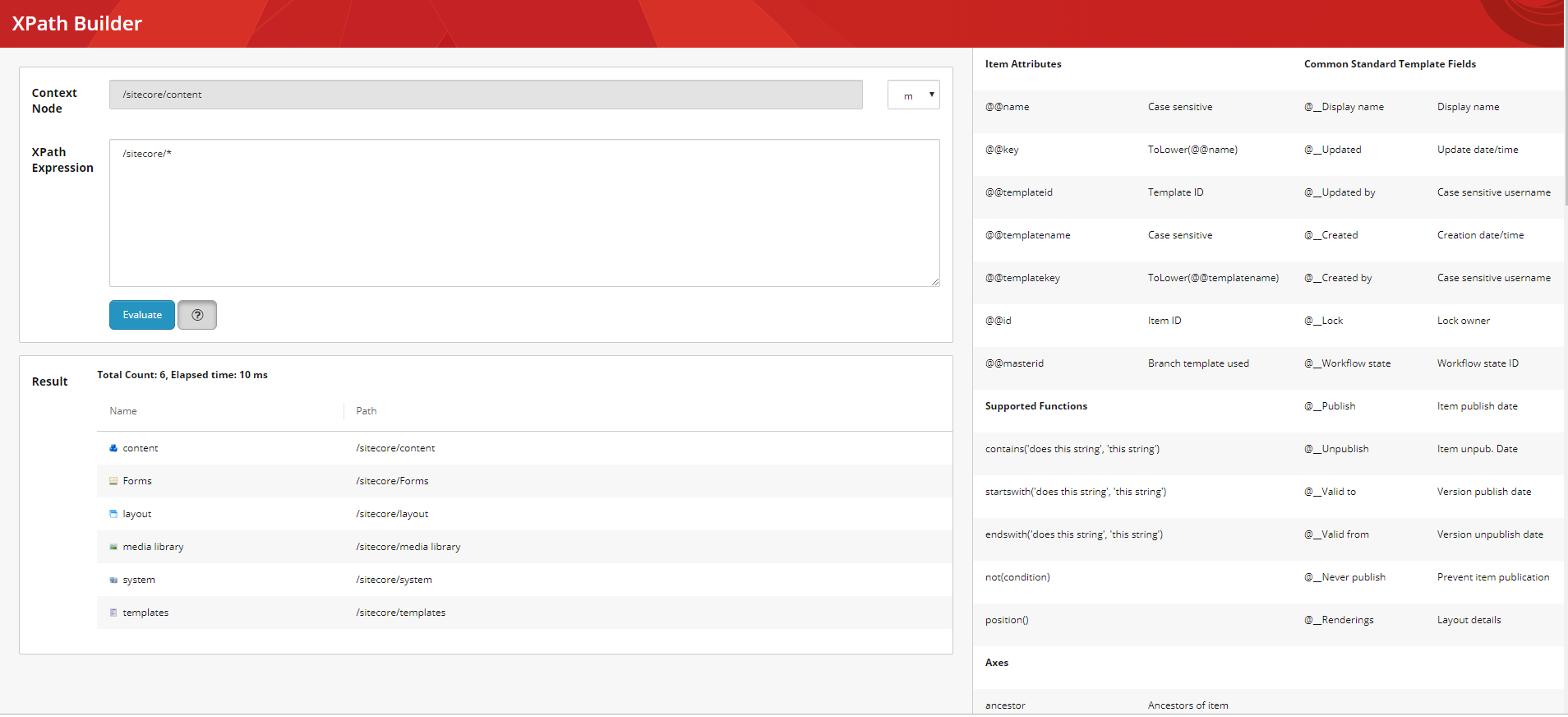Screen dimensions: 1568x717
Task: Click the Name column header
Action: tap(123, 411)
